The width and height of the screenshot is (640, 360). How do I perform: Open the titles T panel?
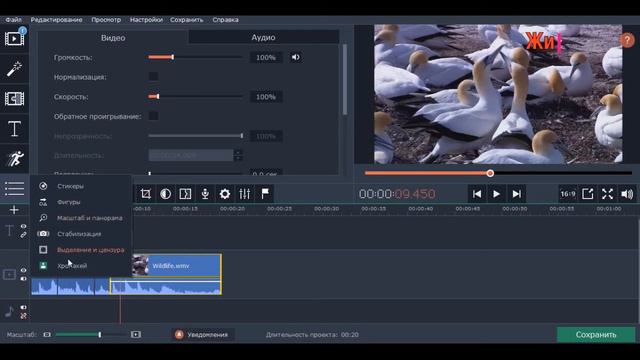pyautogui.click(x=14, y=129)
